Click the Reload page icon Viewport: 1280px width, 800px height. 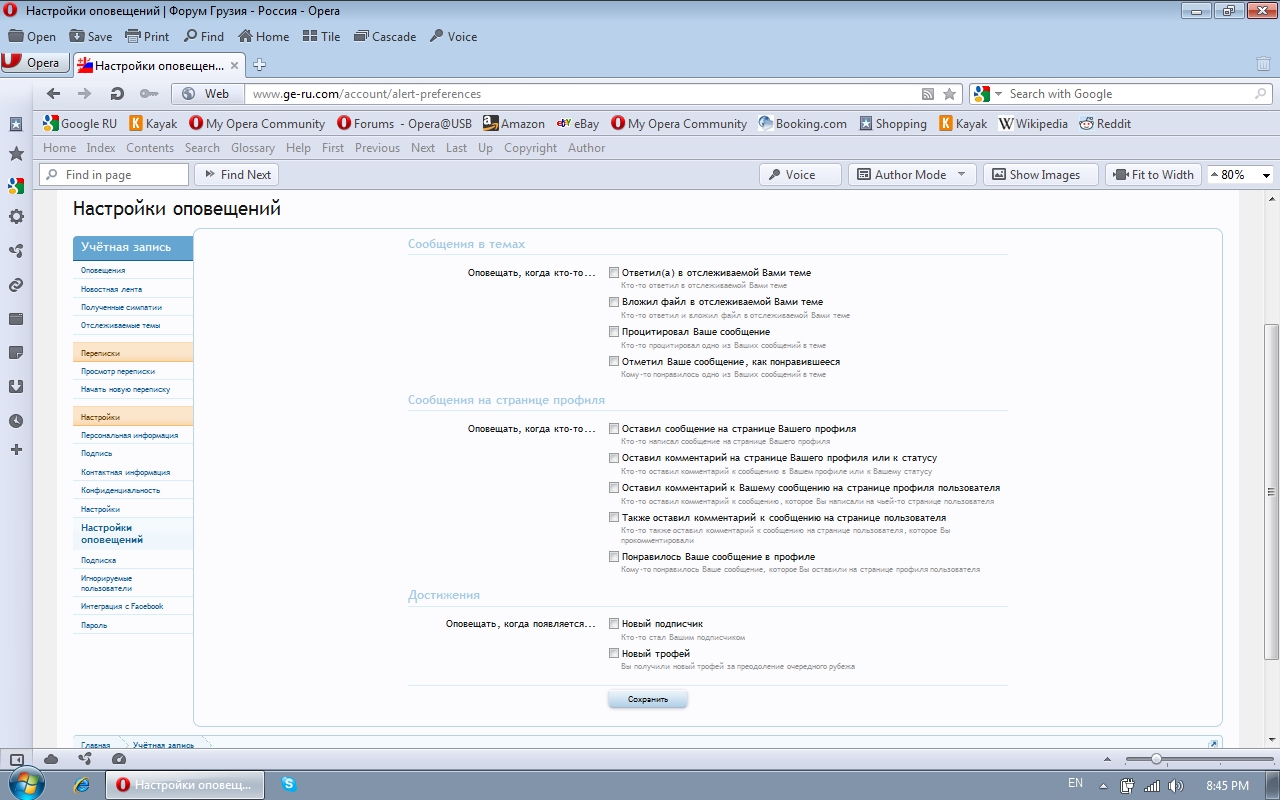(x=117, y=94)
